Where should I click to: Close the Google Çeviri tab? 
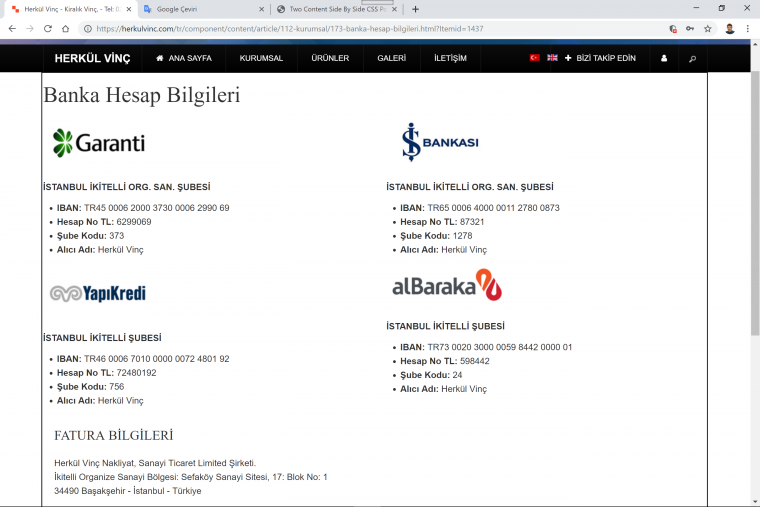click(261, 9)
